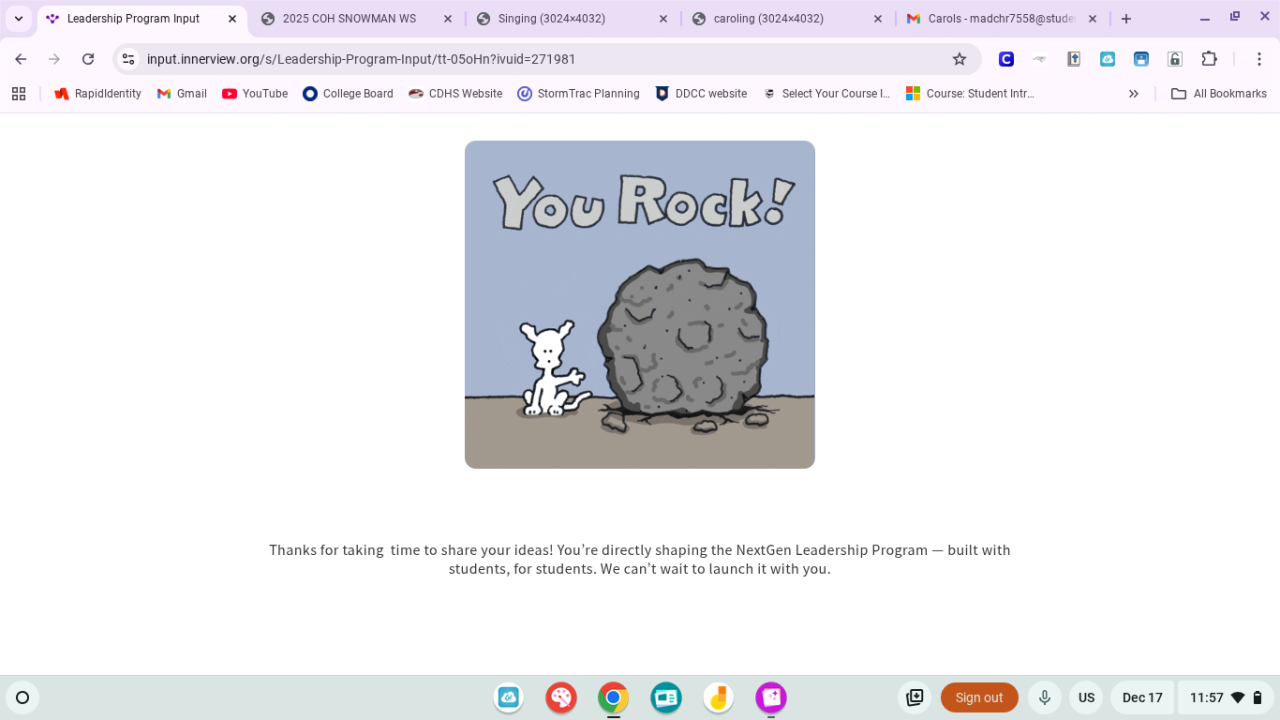Viewport: 1280px width, 720px height.
Task: Close the Leadership Program Input tab
Action: [232, 19]
